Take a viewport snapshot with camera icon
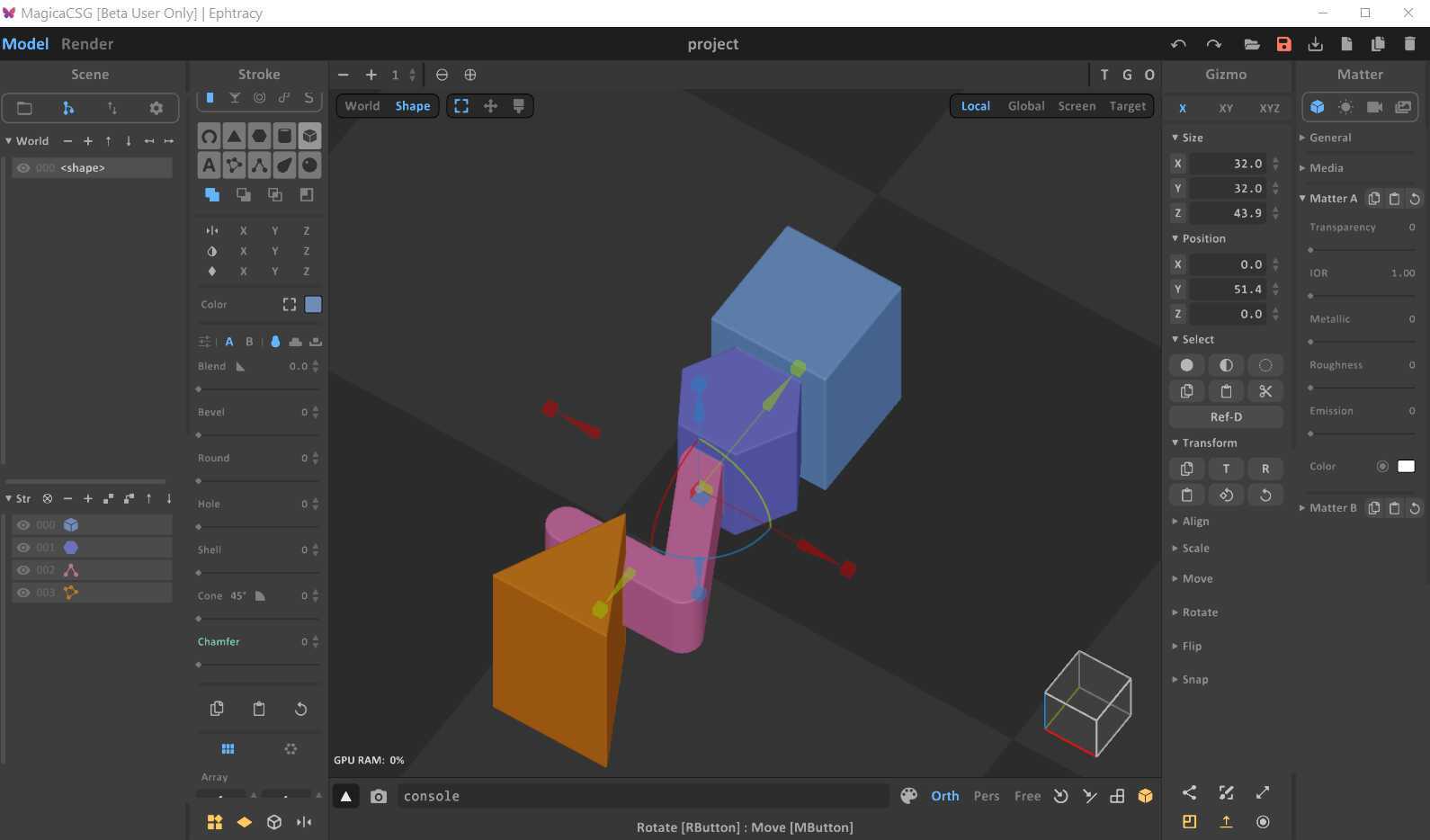Viewport: 1430px width, 840px height. click(x=379, y=796)
